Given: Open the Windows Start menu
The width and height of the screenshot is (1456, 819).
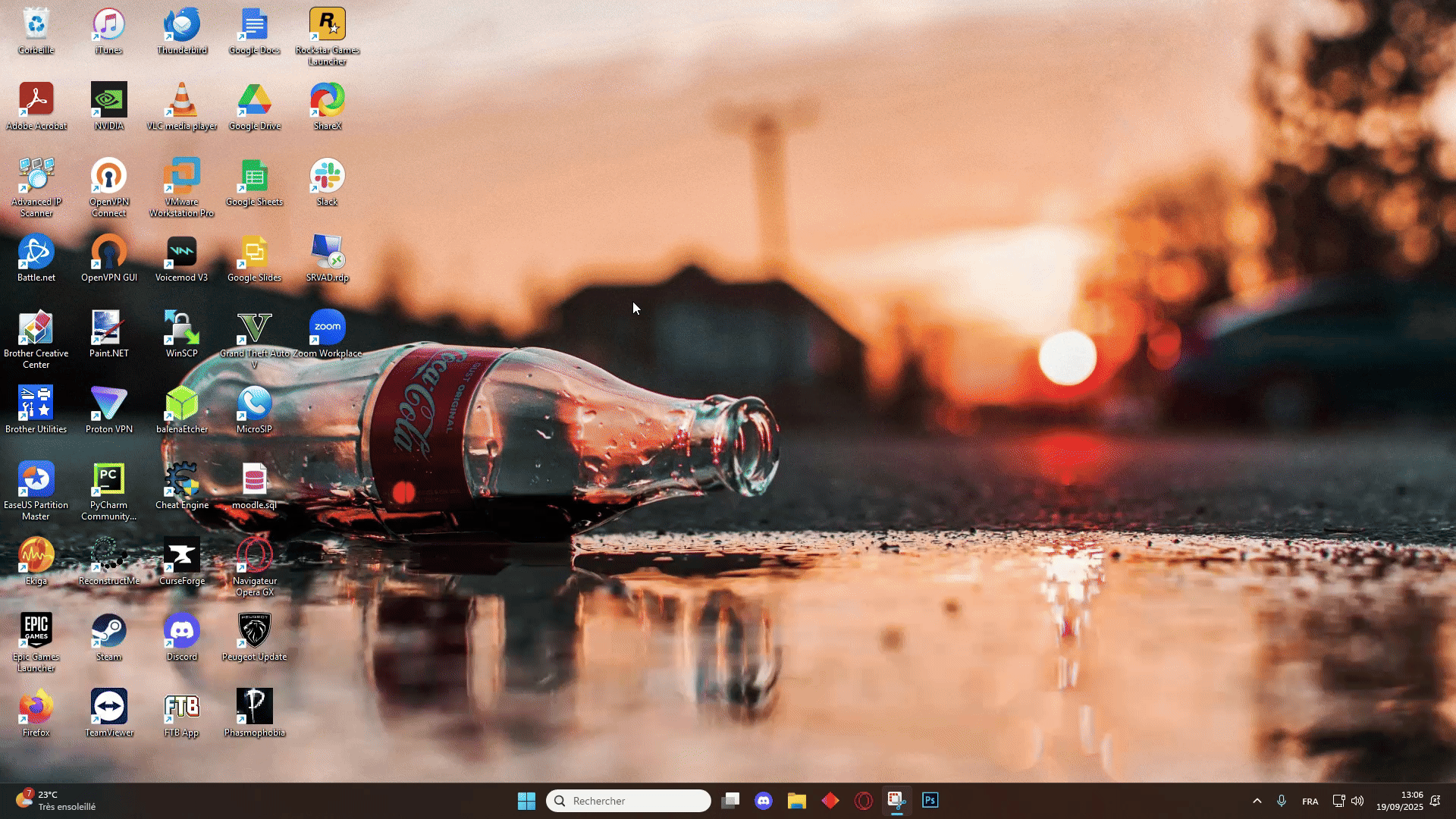Looking at the screenshot, I should click(526, 801).
